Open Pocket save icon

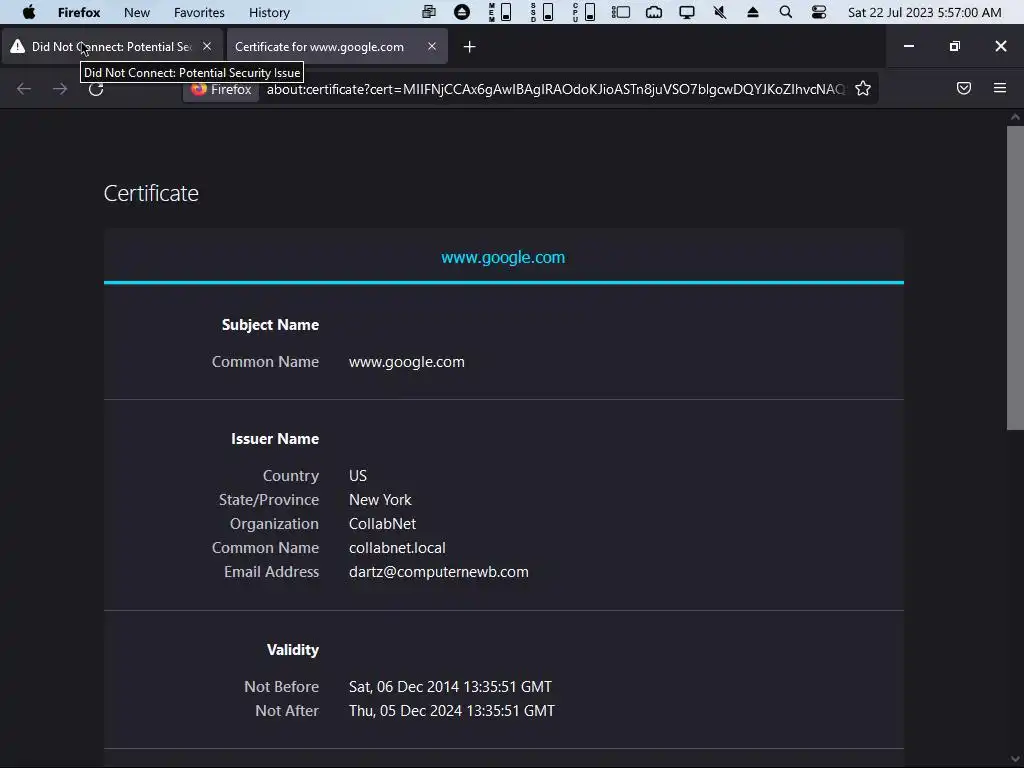pos(964,88)
